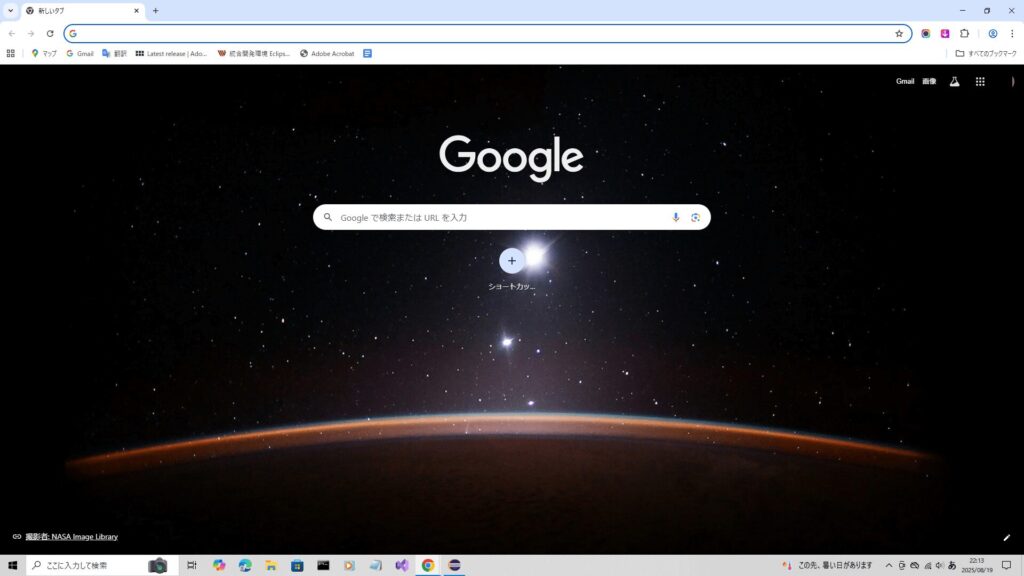Open the Eclipse 統合開発環境 bookmark
Screen dimensions: 1024x576
click(254, 54)
